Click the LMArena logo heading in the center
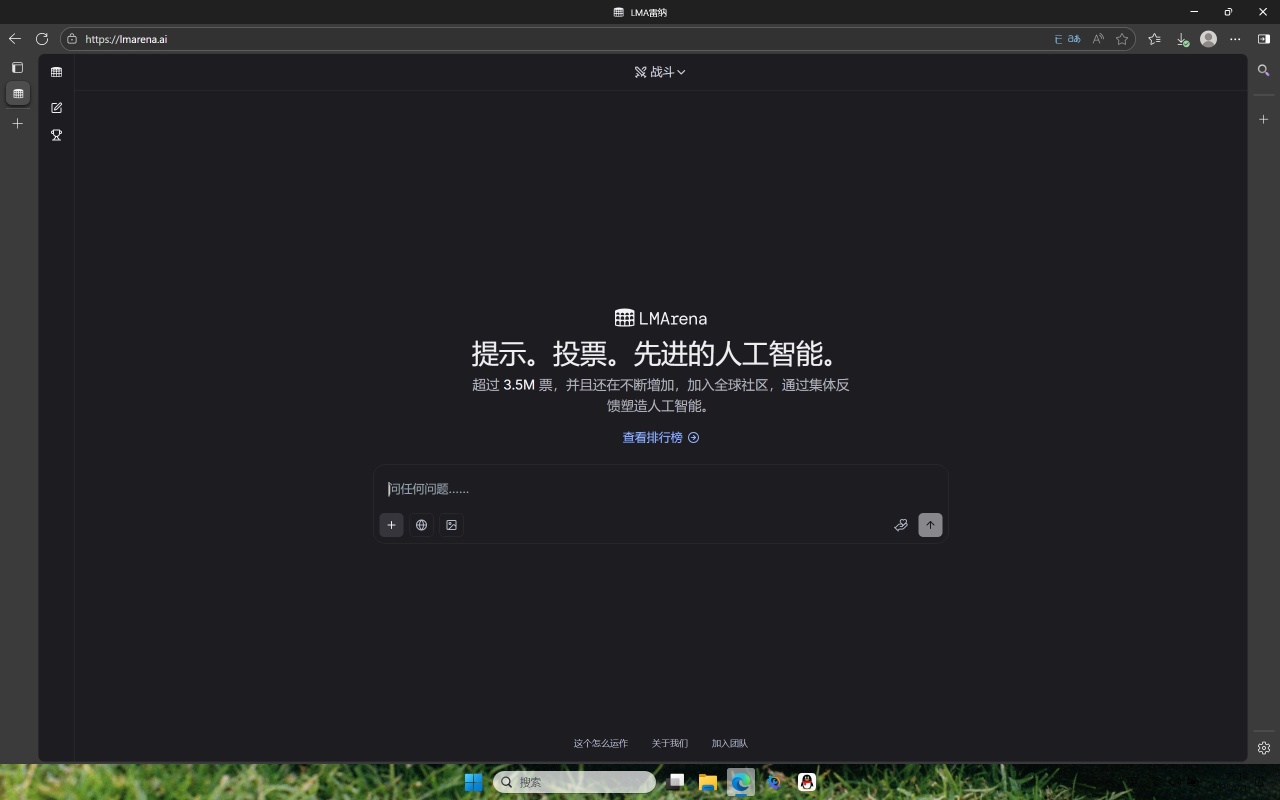Screen dimensions: 1280x800 tap(660, 318)
